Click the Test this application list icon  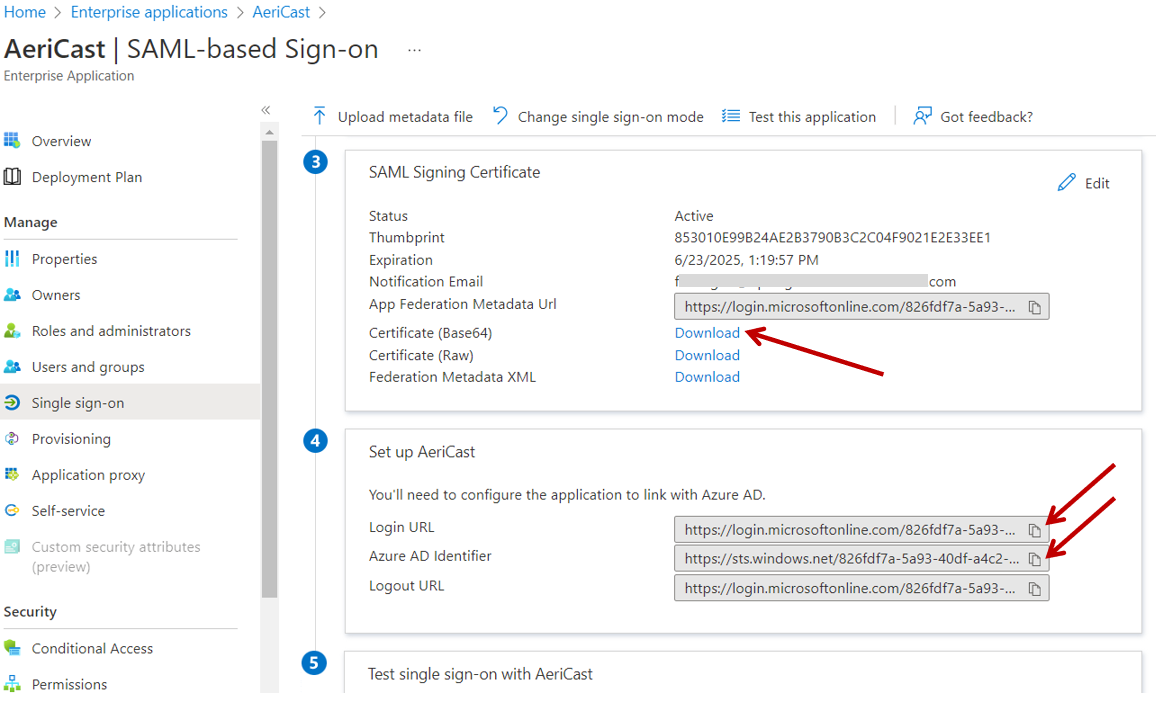point(731,116)
